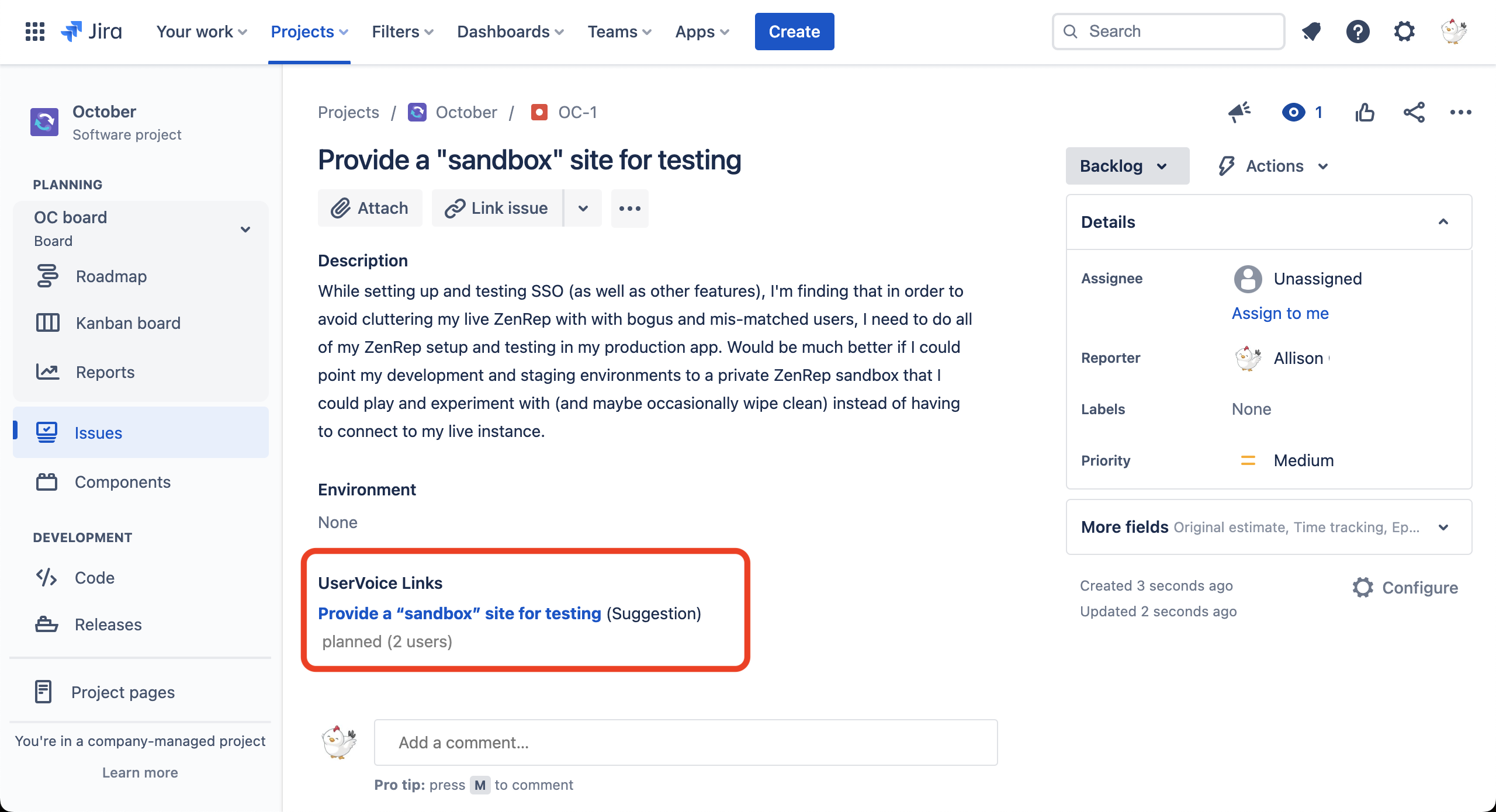The height and width of the screenshot is (812, 1496).
Task: Click the description paragraph text
Action: click(645, 361)
